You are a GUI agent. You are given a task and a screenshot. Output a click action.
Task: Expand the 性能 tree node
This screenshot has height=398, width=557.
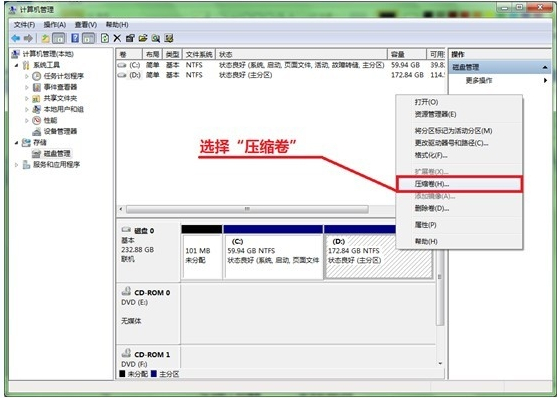pyautogui.click(x=27, y=120)
